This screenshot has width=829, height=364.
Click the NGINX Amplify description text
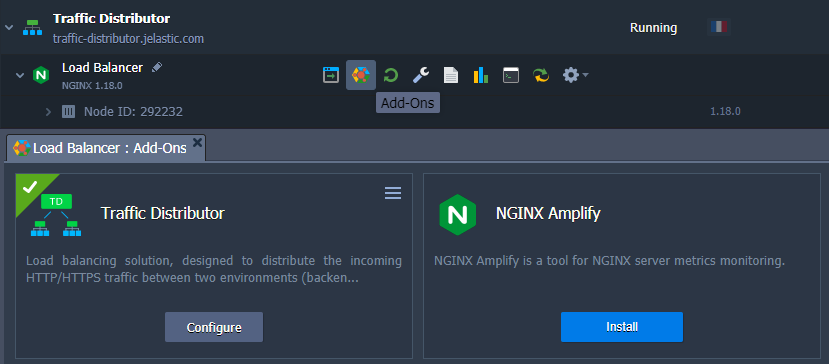point(610,261)
